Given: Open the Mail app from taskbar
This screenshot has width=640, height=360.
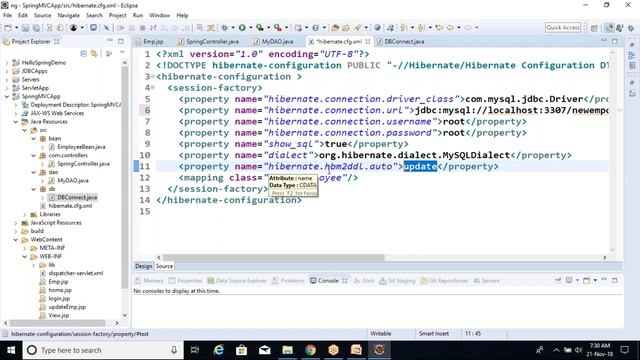Looking at the screenshot, I should tap(264, 350).
